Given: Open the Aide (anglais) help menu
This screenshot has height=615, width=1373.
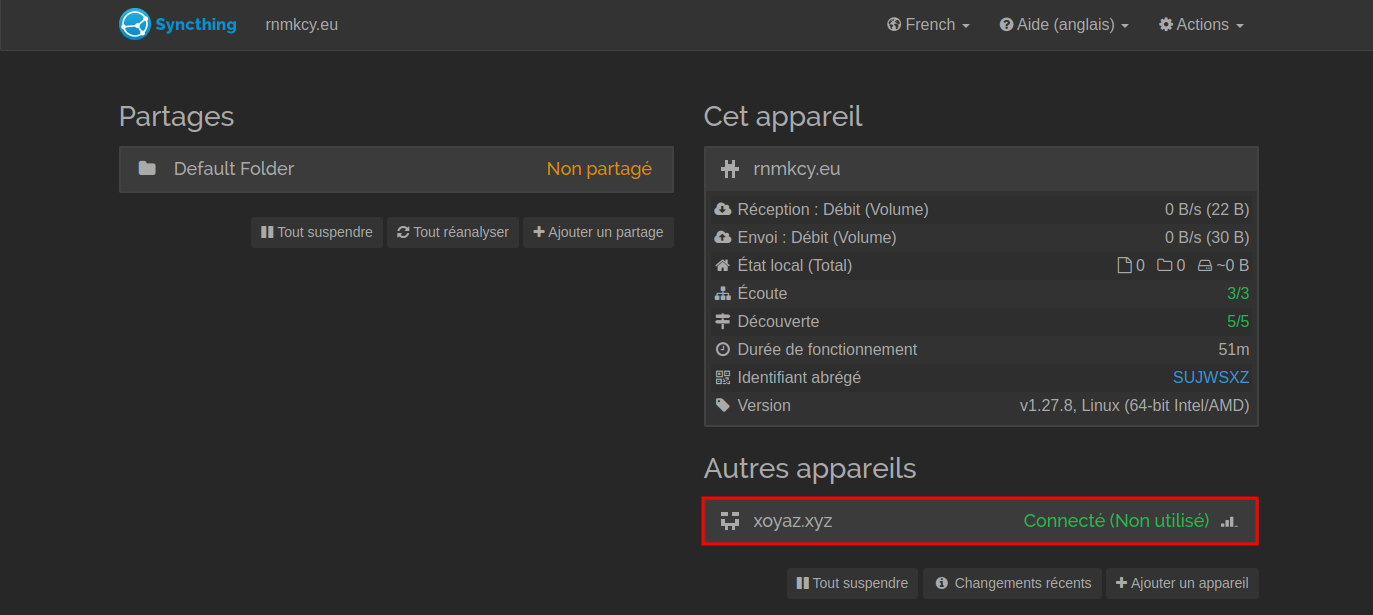Looking at the screenshot, I should pyautogui.click(x=1064, y=25).
